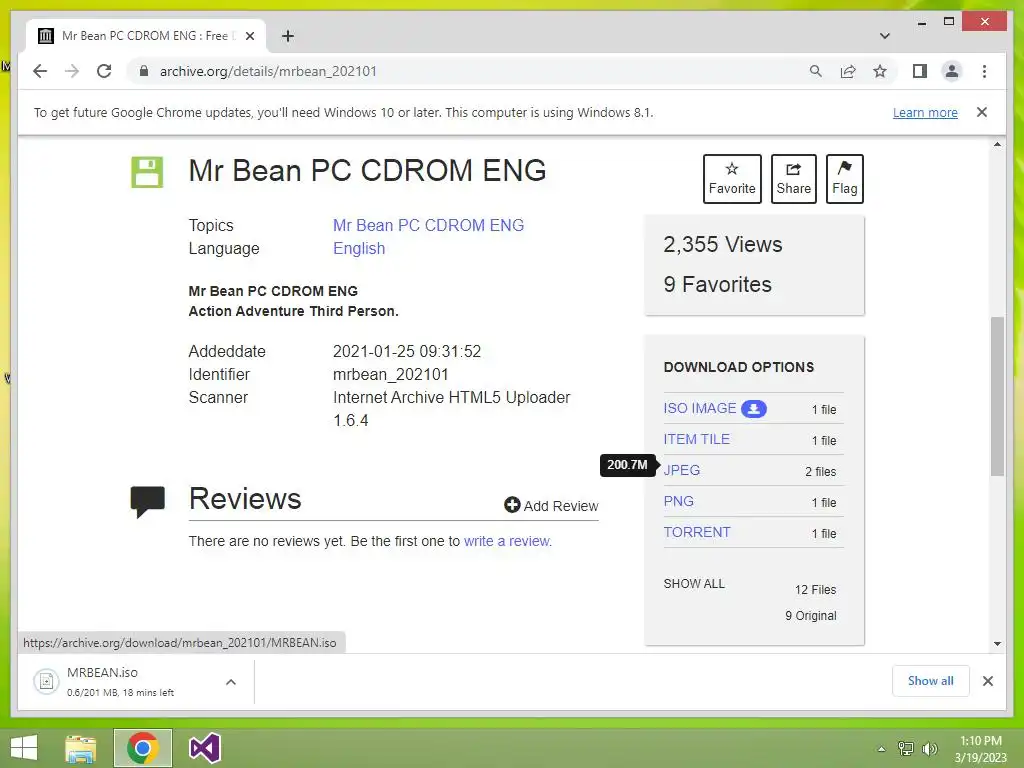Bookmark this tab with star icon
This screenshot has width=1024, height=768.
[x=880, y=71]
